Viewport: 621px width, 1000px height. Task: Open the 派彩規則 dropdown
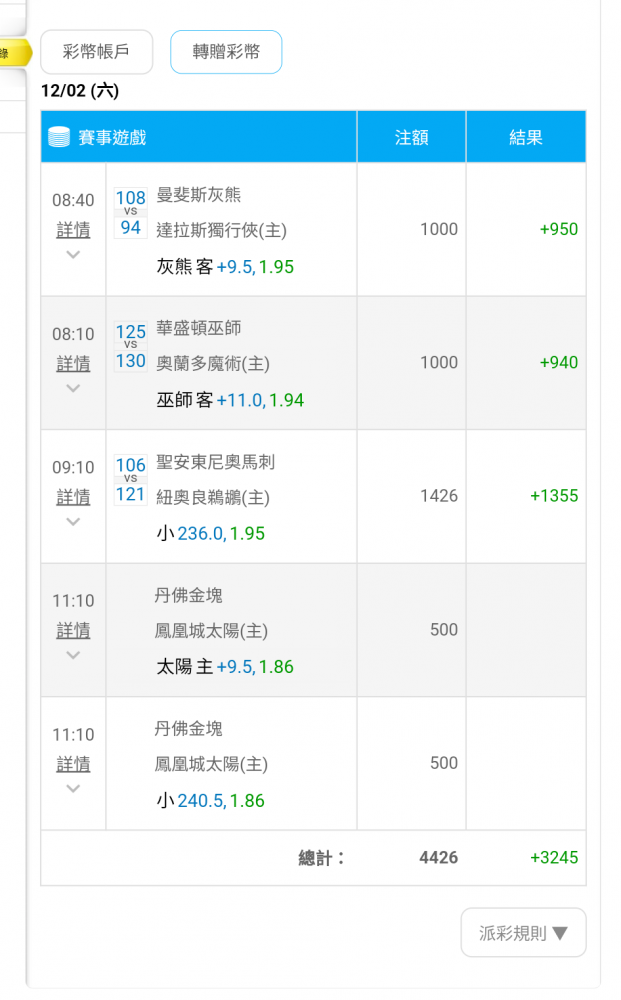pyautogui.click(x=523, y=933)
